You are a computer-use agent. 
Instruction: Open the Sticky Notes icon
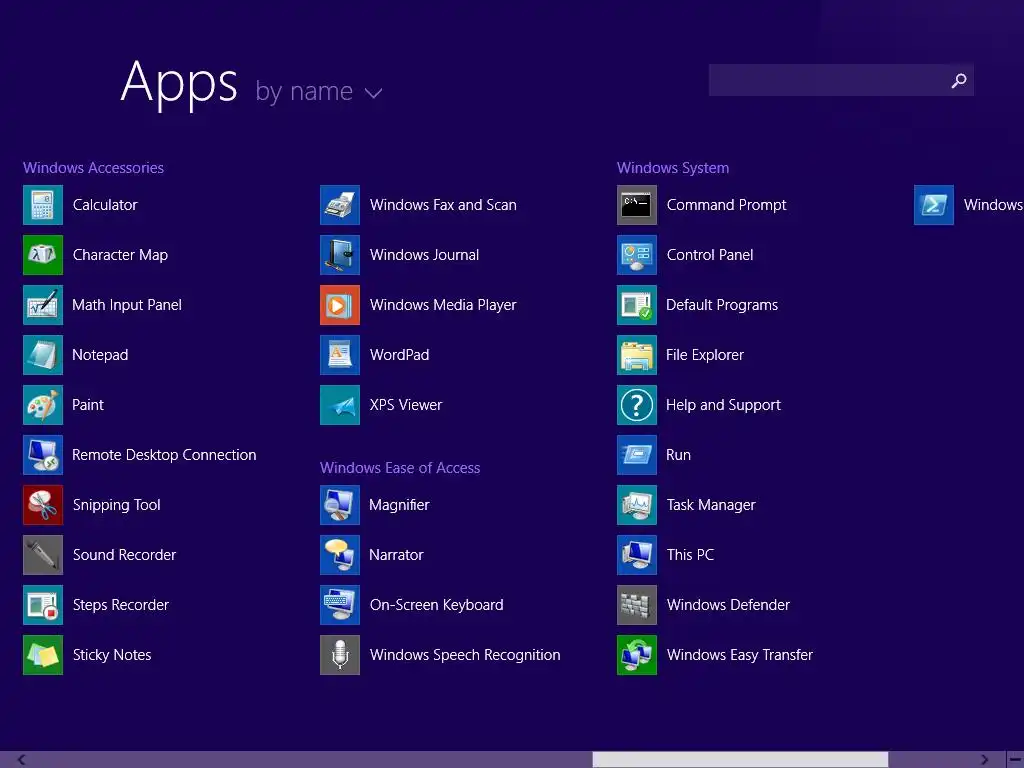point(43,655)
